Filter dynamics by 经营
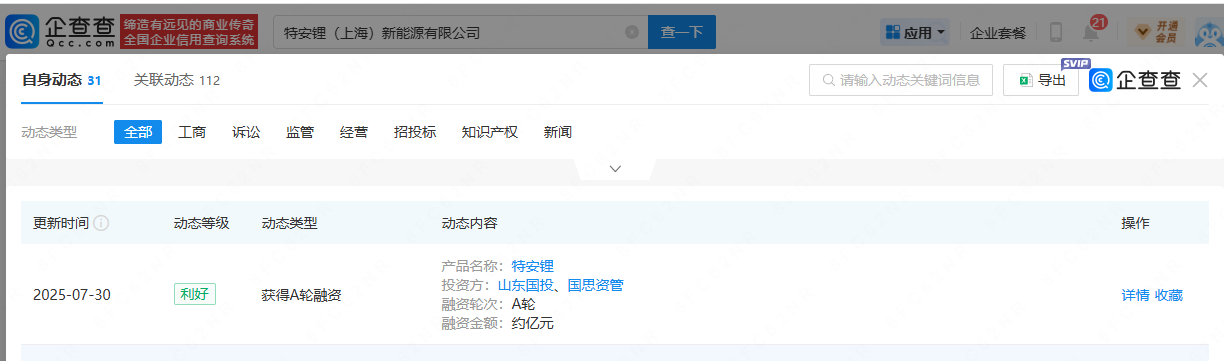1224x361 pixels. tap(353, 132)
